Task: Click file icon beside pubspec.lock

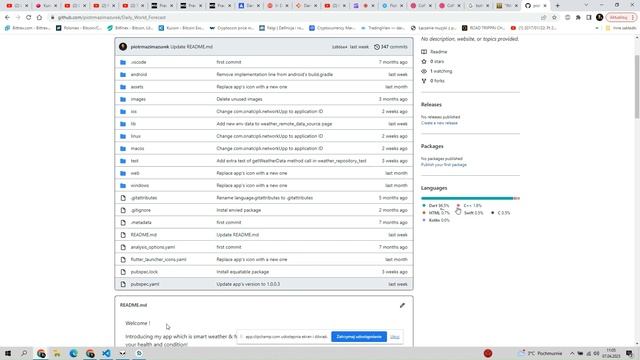Action: pos(123,272)
